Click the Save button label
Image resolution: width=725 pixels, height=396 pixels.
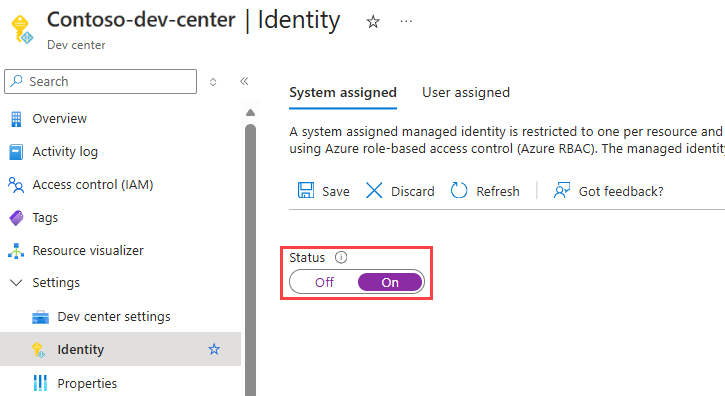tap(336, 191)
